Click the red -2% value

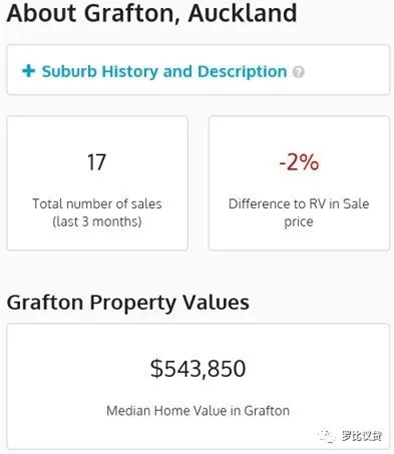click(299, 162)
